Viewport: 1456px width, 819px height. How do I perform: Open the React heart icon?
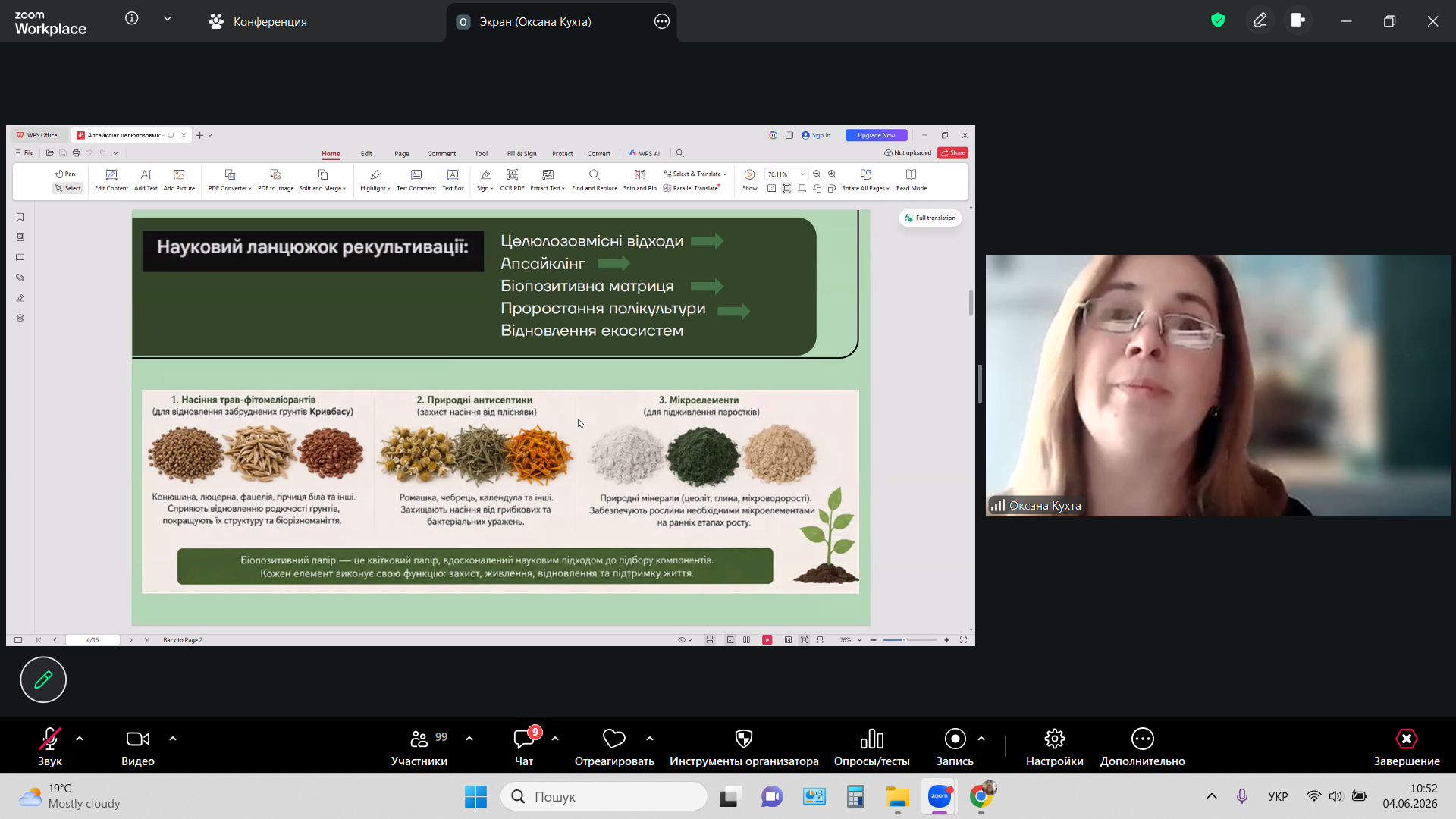[614, 739]
